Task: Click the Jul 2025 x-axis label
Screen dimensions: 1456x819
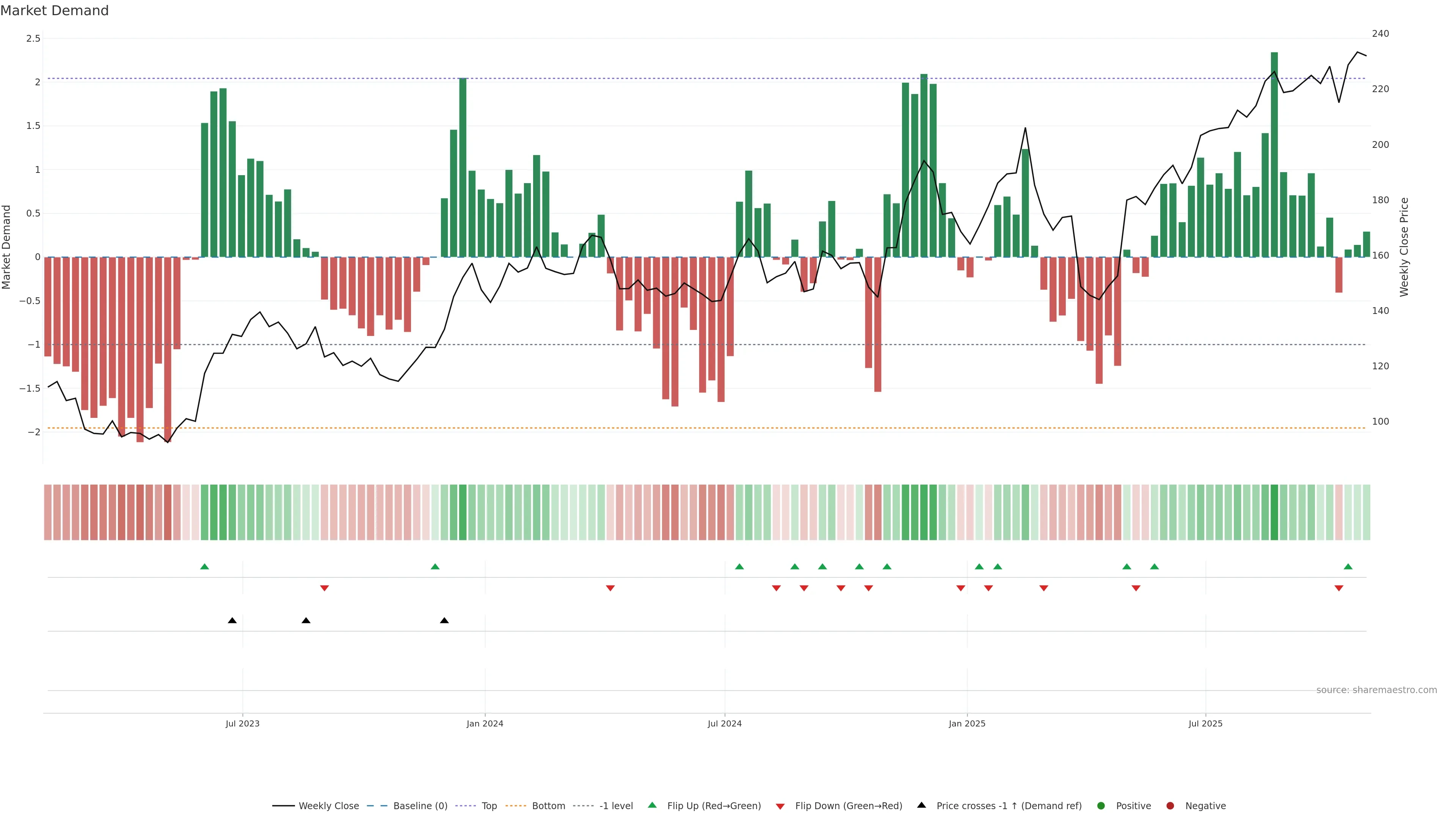Action: [x=1205, y=723]
